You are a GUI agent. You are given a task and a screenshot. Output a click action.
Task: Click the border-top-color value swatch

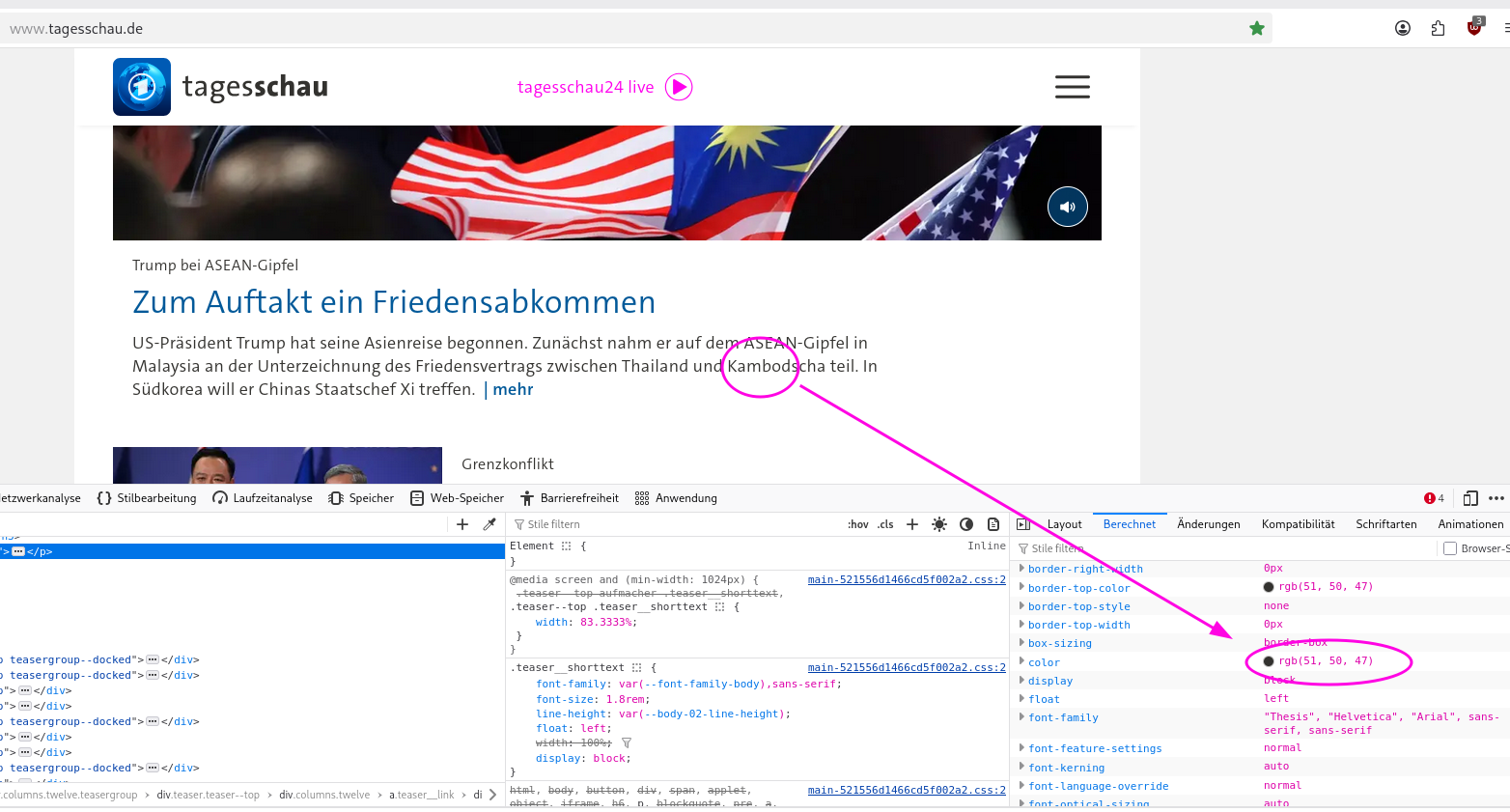click(x=1269, y=587)
